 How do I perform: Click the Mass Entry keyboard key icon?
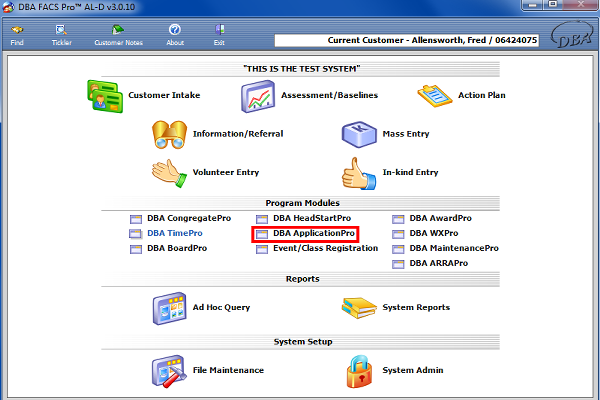click(x=359, y=134)
